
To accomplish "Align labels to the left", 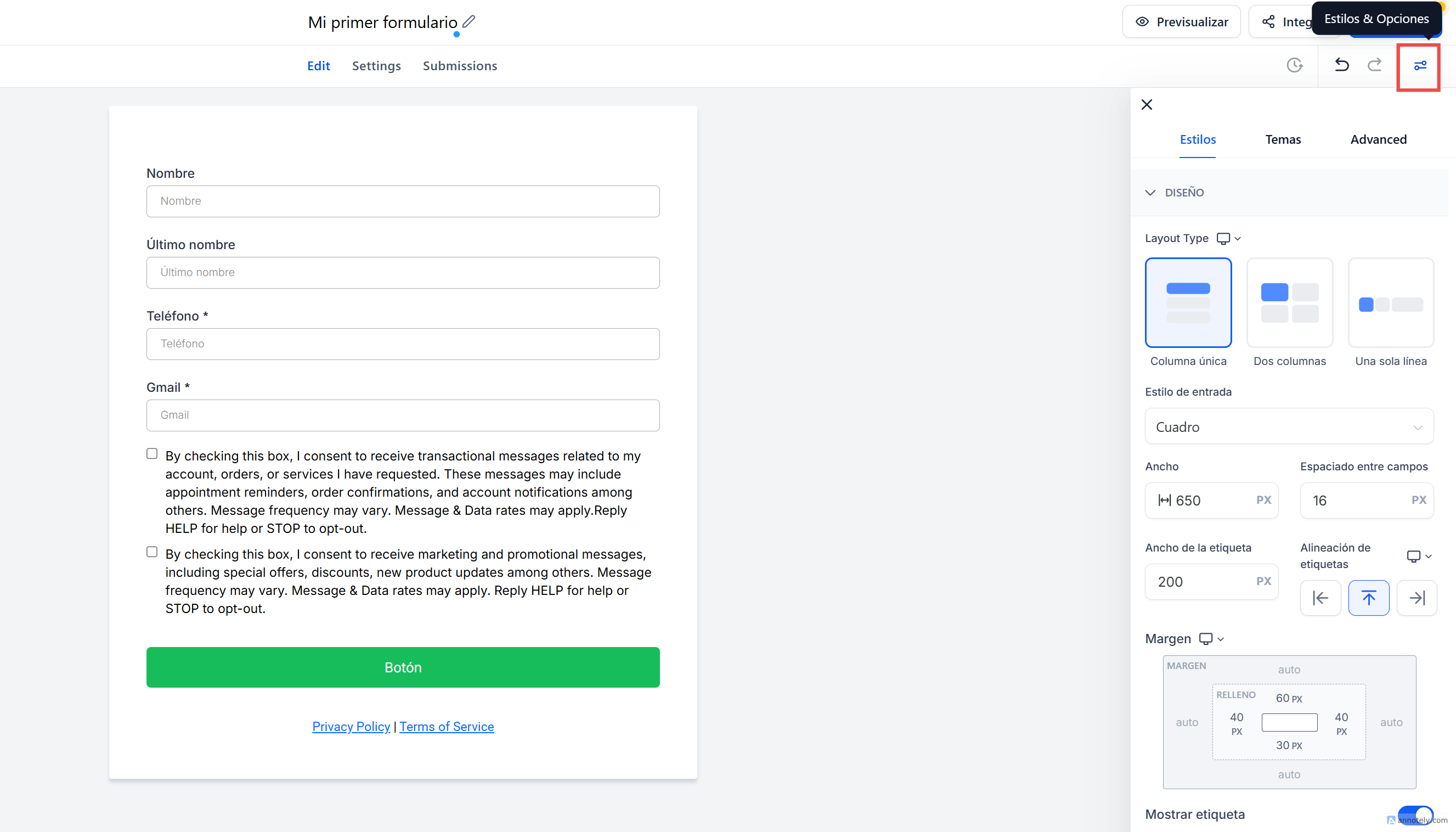I will click(1320, 598).
